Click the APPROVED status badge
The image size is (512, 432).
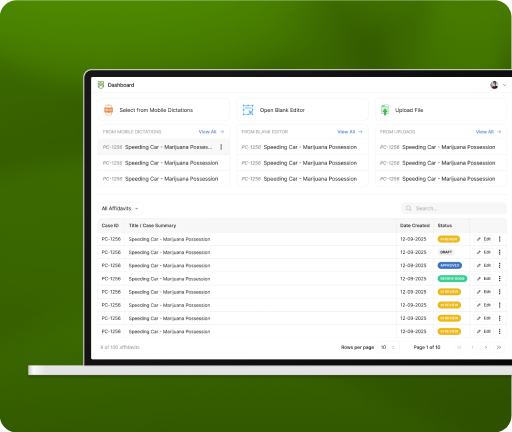point(450,265)
